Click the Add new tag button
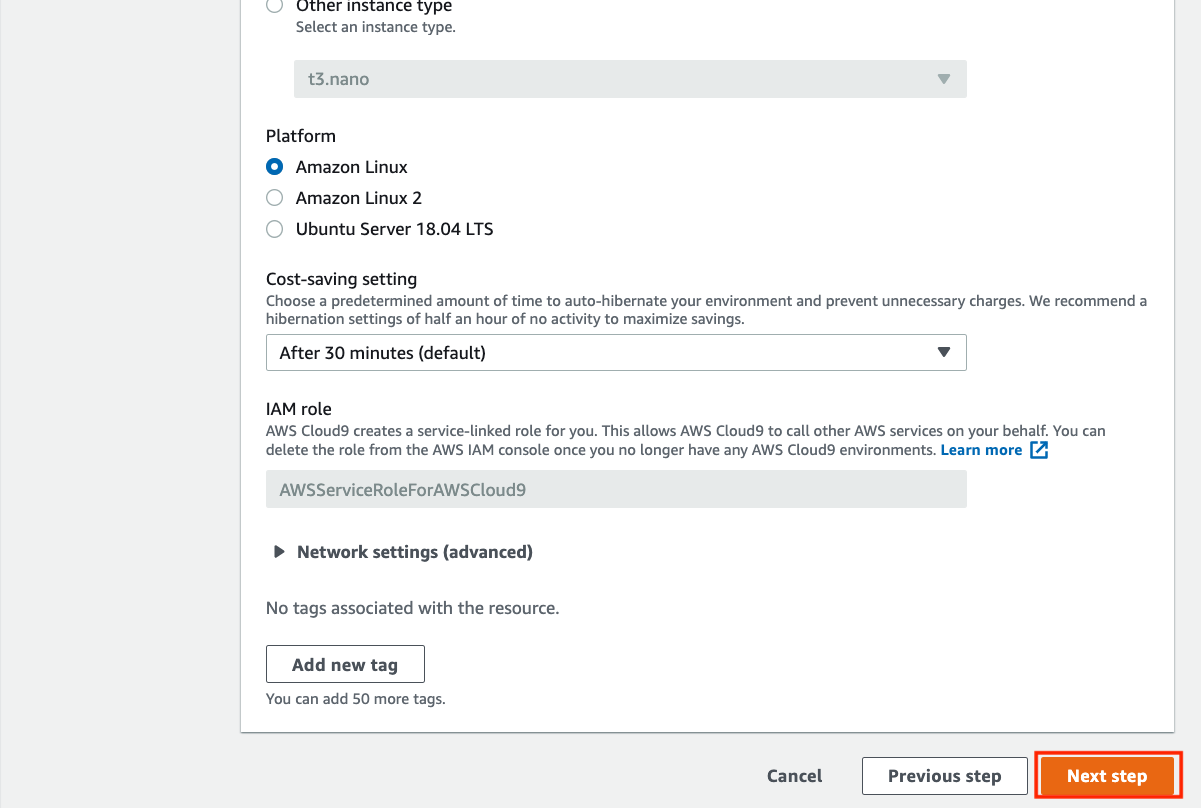Image resolution: width=1201 pixels, height=808 pixels. (x=345, y=664)
